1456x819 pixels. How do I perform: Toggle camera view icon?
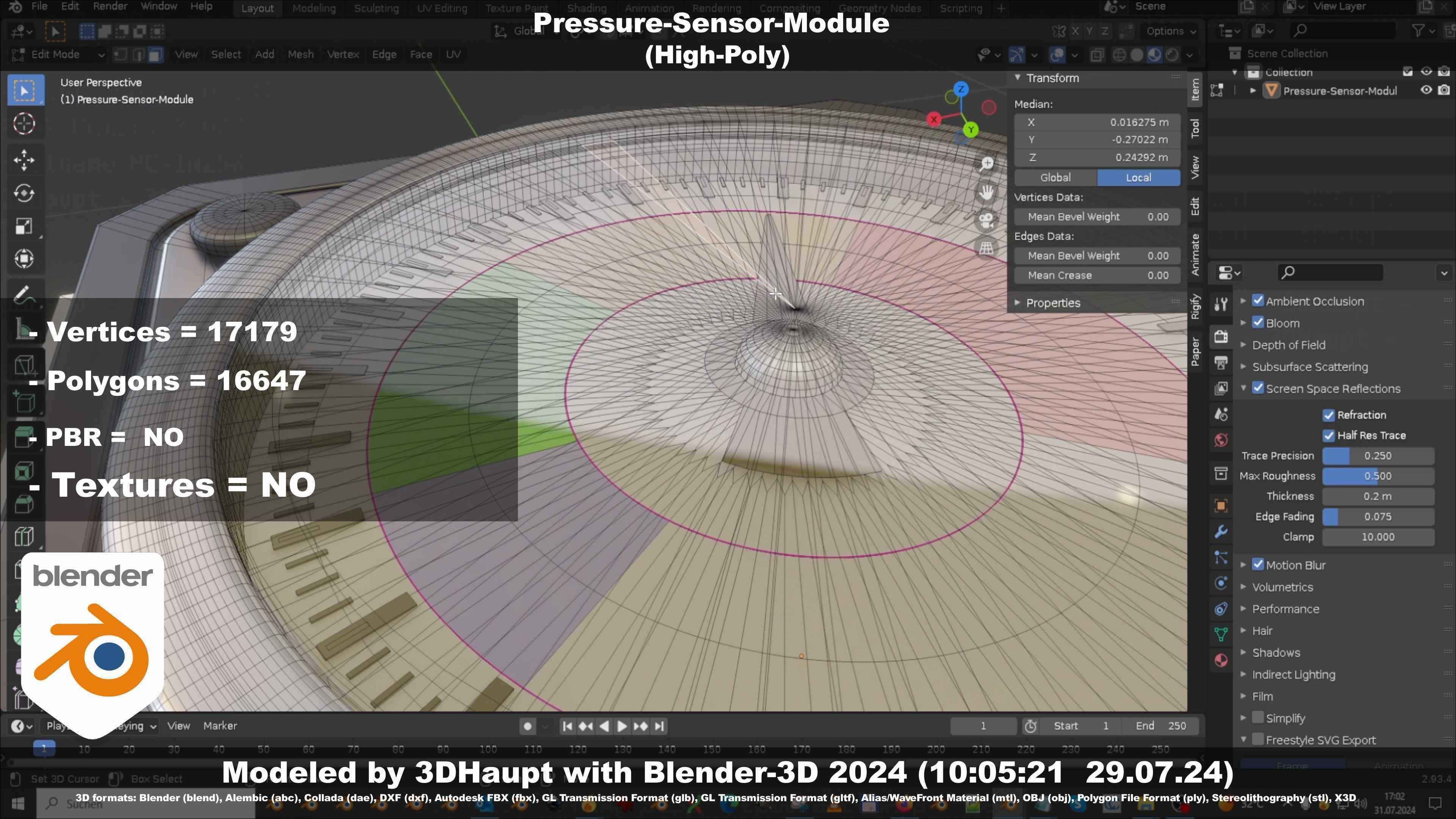pos(986,220)
